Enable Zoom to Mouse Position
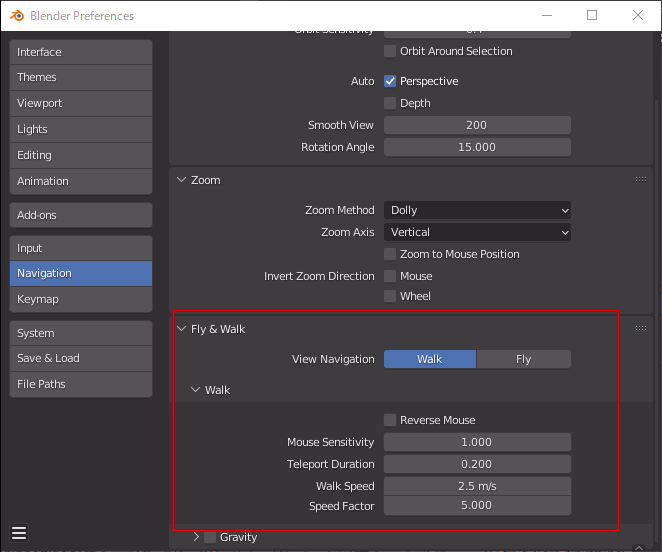The width and height of the screenshot is (662, 552). click(x=390, y=254)
